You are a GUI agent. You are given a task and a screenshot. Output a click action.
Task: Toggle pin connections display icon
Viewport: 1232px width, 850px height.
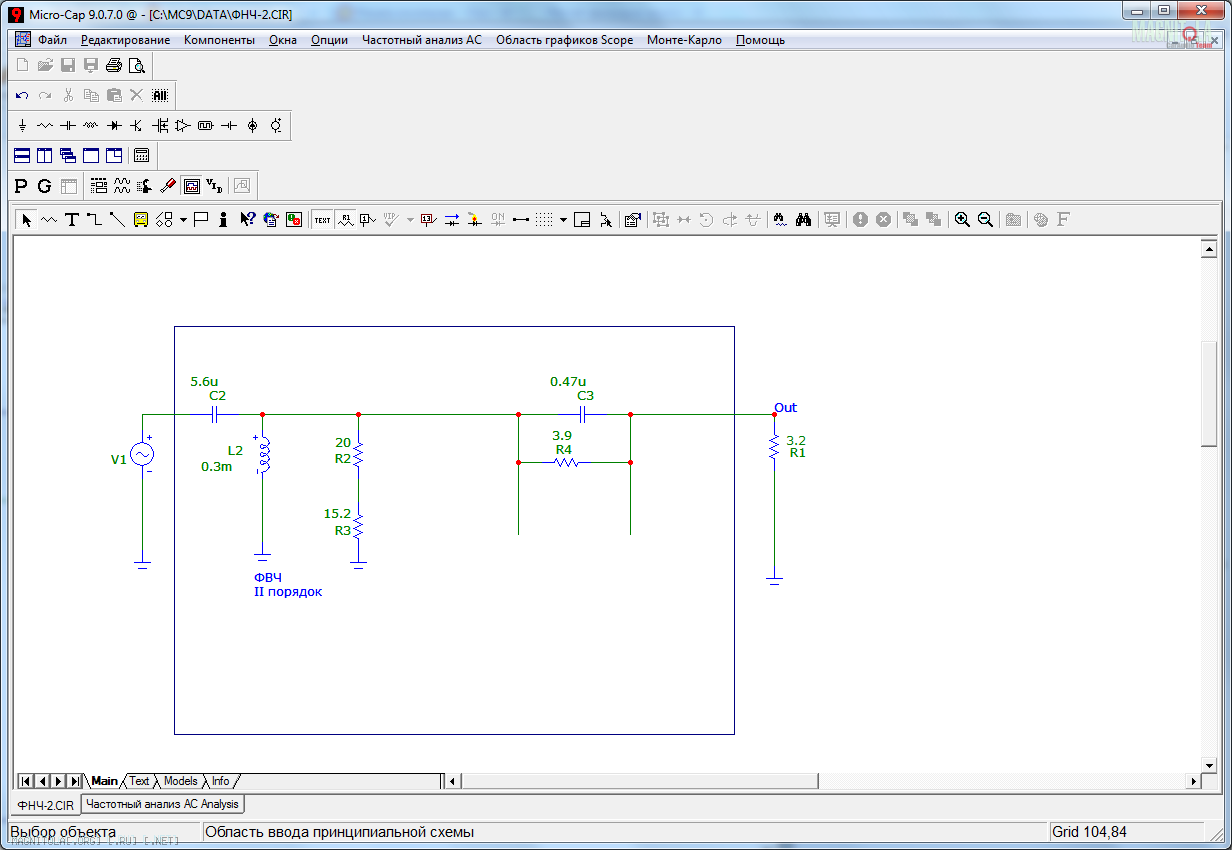[x=520, y=220]
